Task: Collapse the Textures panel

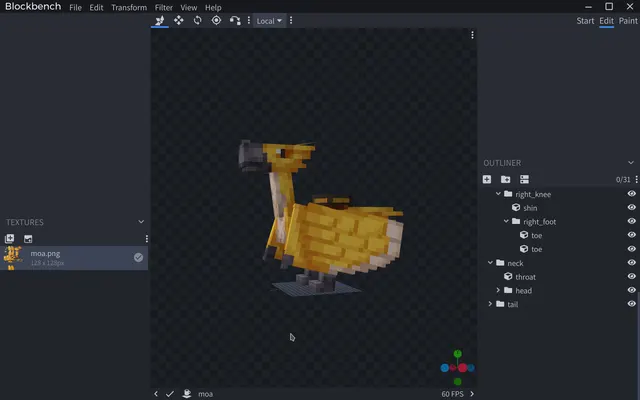Action: pyautogui.click(x=141, y=222)
